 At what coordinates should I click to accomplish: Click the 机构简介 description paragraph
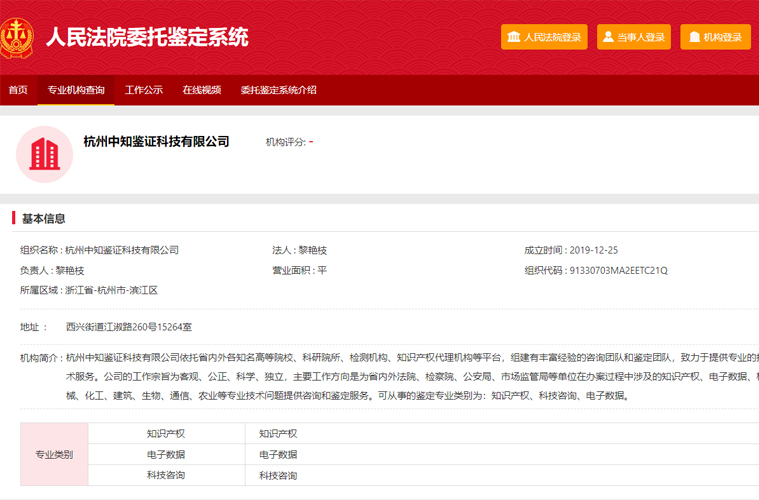(412, 377)
